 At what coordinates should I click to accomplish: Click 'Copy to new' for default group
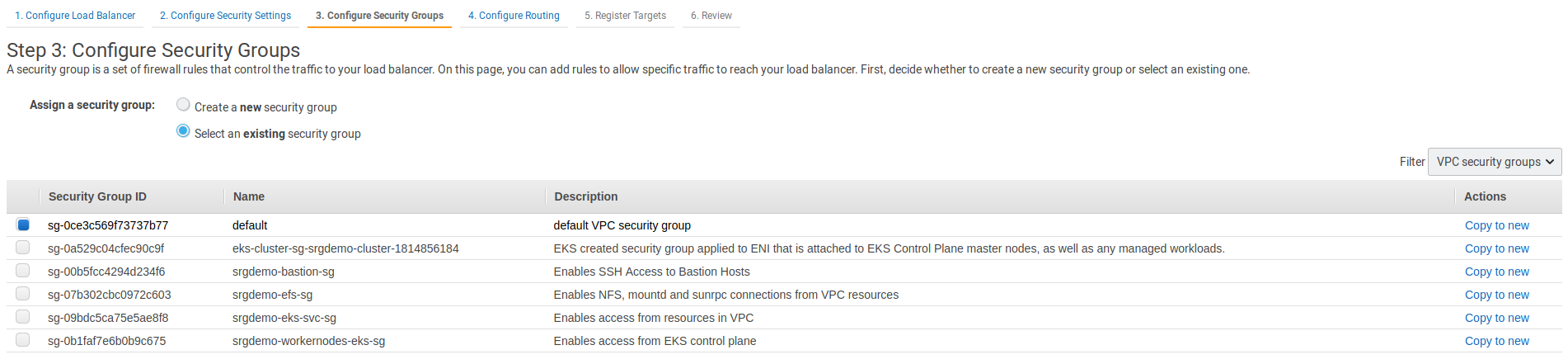(1496, 225)
